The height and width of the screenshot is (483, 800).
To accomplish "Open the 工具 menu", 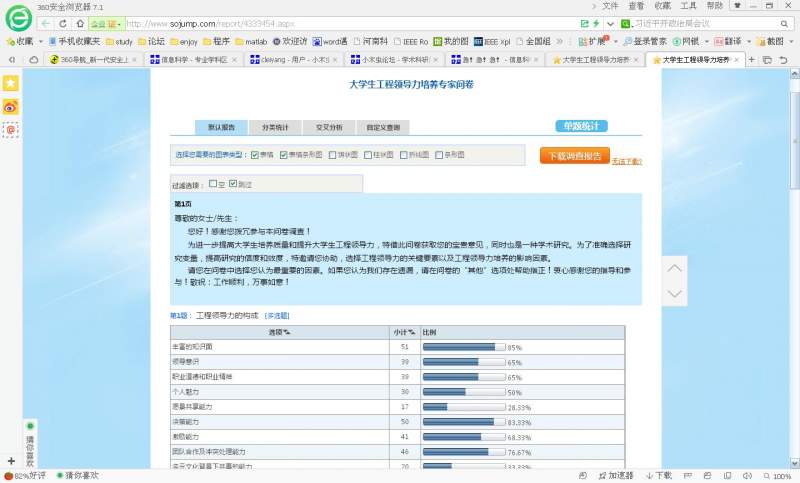I will (x=688, y=6).
